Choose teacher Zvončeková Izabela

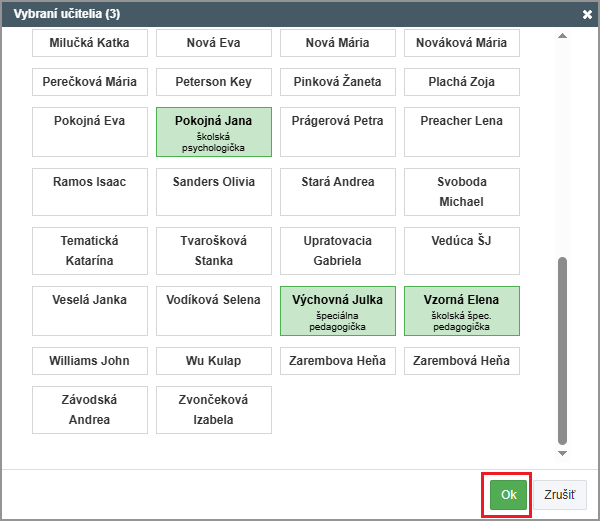(213, 409)
